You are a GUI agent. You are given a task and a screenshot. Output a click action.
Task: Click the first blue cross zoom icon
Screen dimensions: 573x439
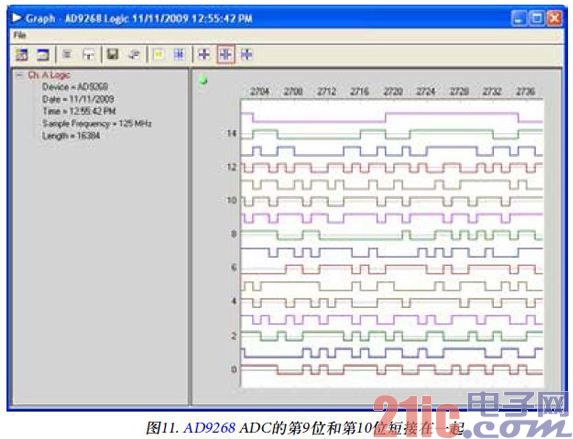point(204,54)
